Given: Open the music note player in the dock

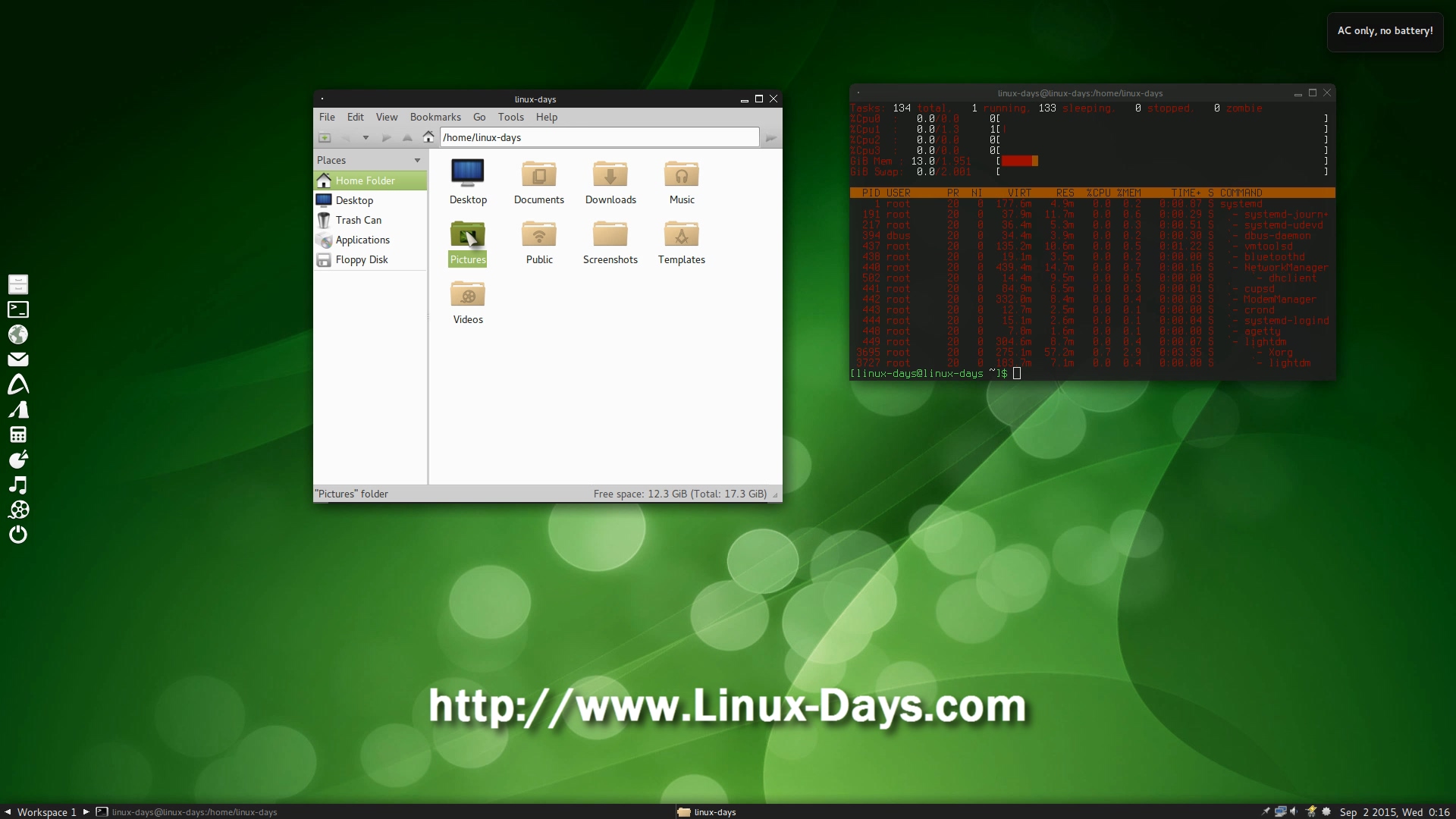Looking at the screenshot, I should click(18, 485).
